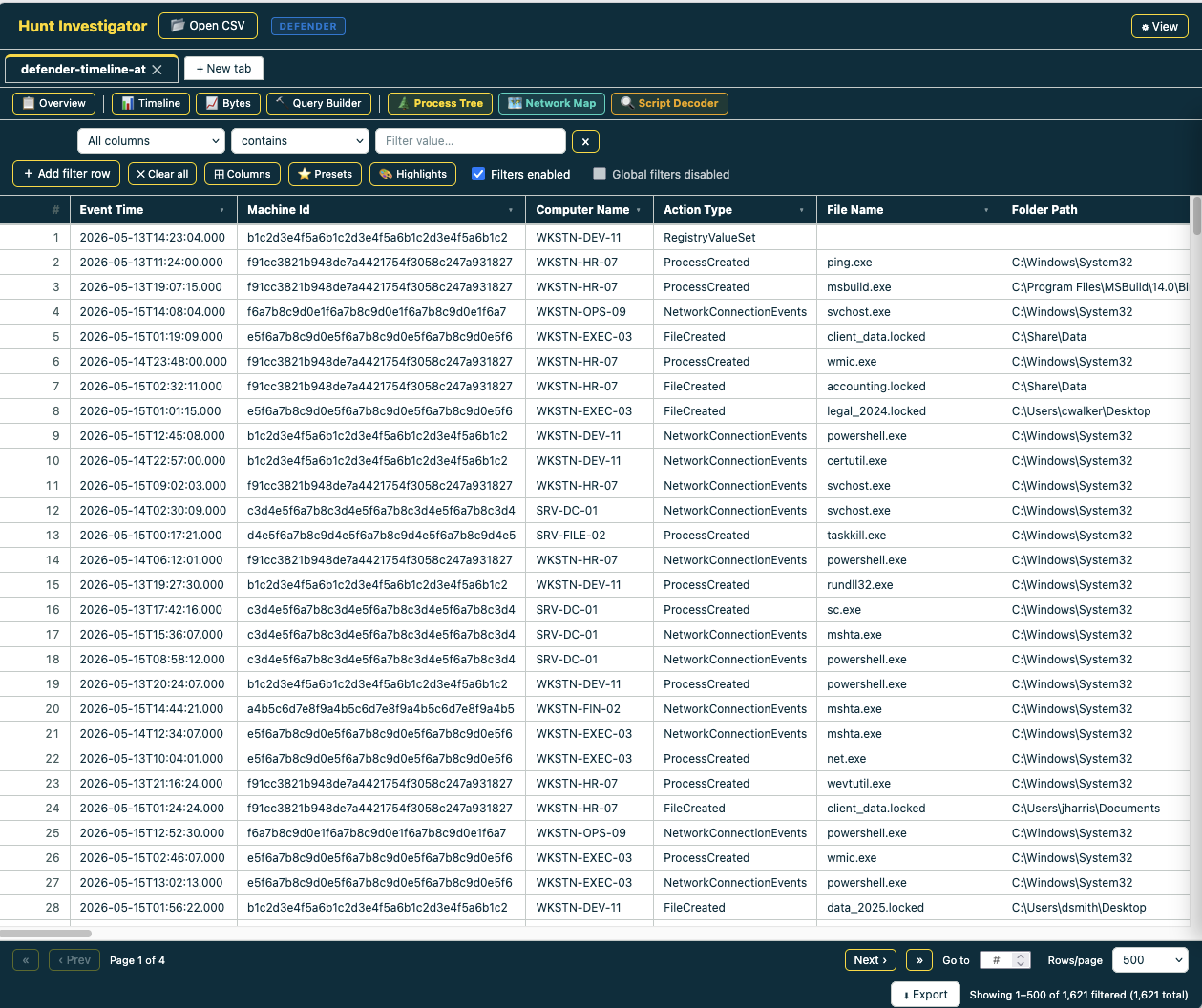Open the Bytes view
This screenshot has height=1008, width=1202.
(x=228, y=103)
